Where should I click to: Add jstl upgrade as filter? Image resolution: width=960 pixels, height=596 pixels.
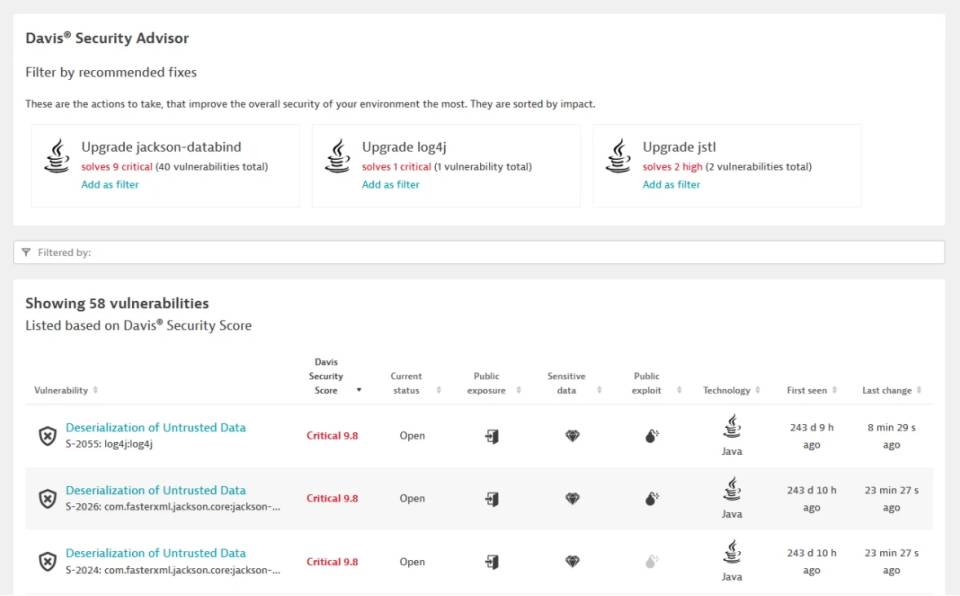[671, 184]
